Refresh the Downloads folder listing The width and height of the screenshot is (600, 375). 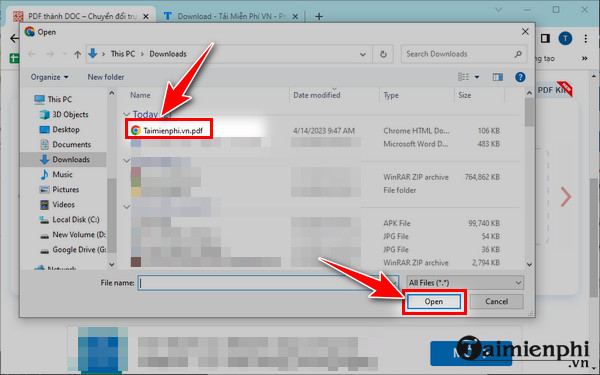click(383, 54)
